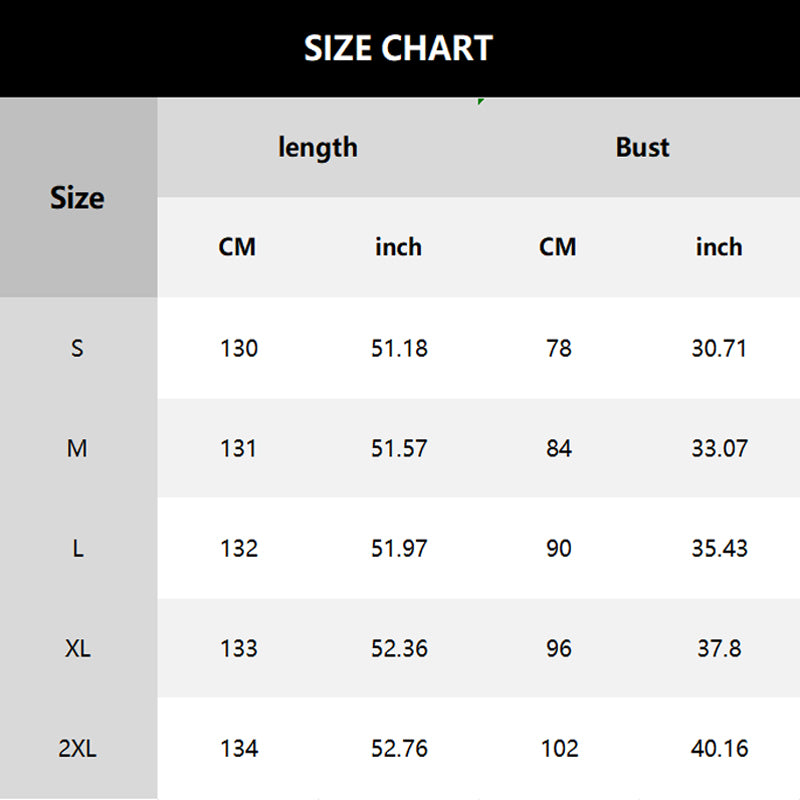The image size is (800, 800).
Task: Click the length column group header
Action: 317,147
